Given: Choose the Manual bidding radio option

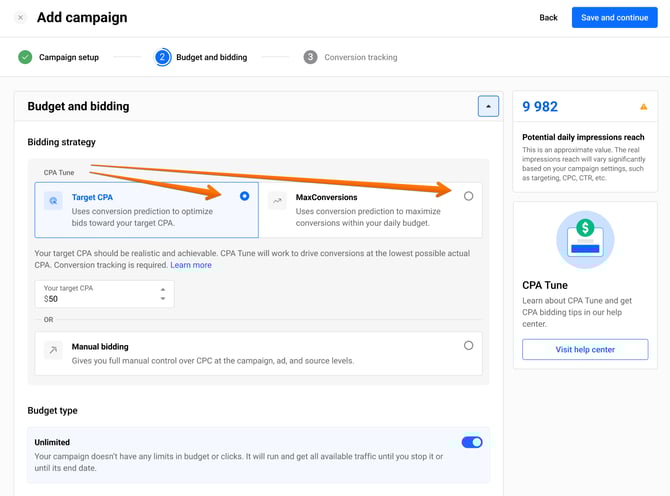Looking at the screenshot, I should click(468, 346).
